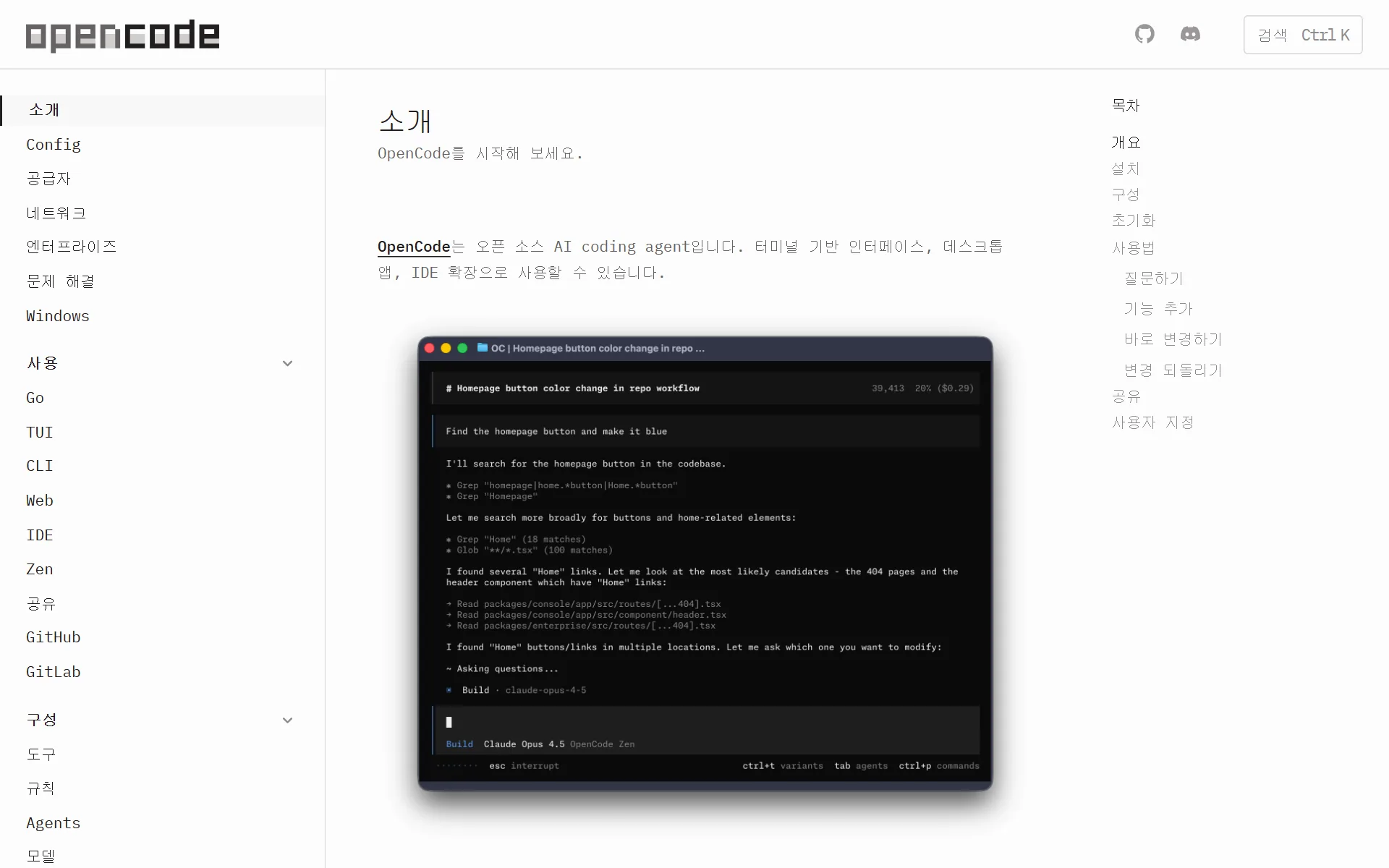Click the opencode logo
The width and height of the screenshot is (1389, 868).
122,35
